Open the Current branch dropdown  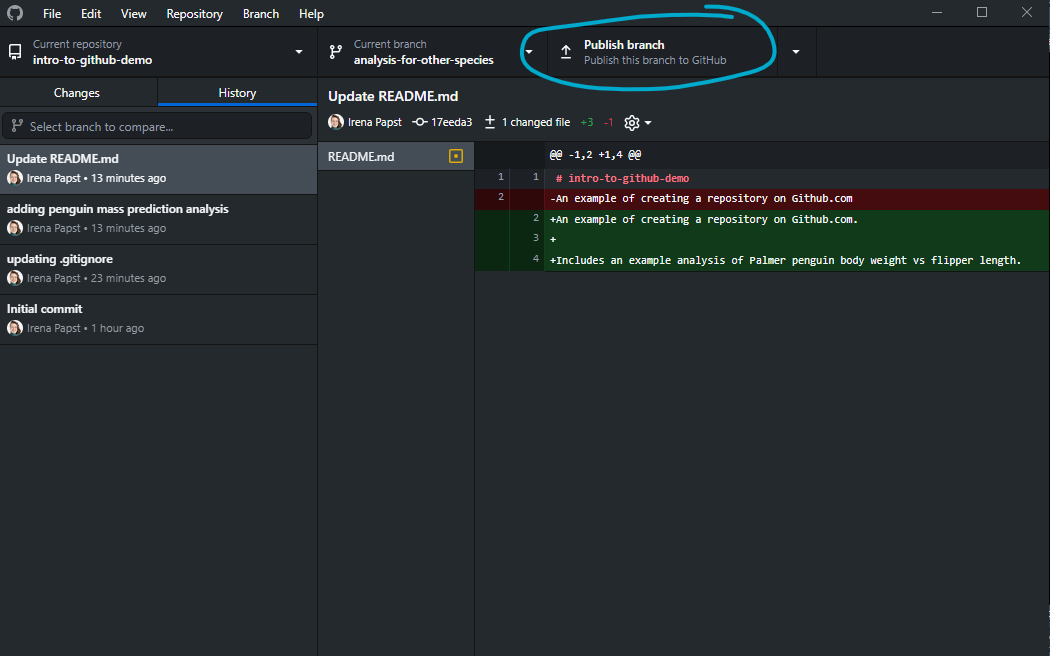pos(528,52)
